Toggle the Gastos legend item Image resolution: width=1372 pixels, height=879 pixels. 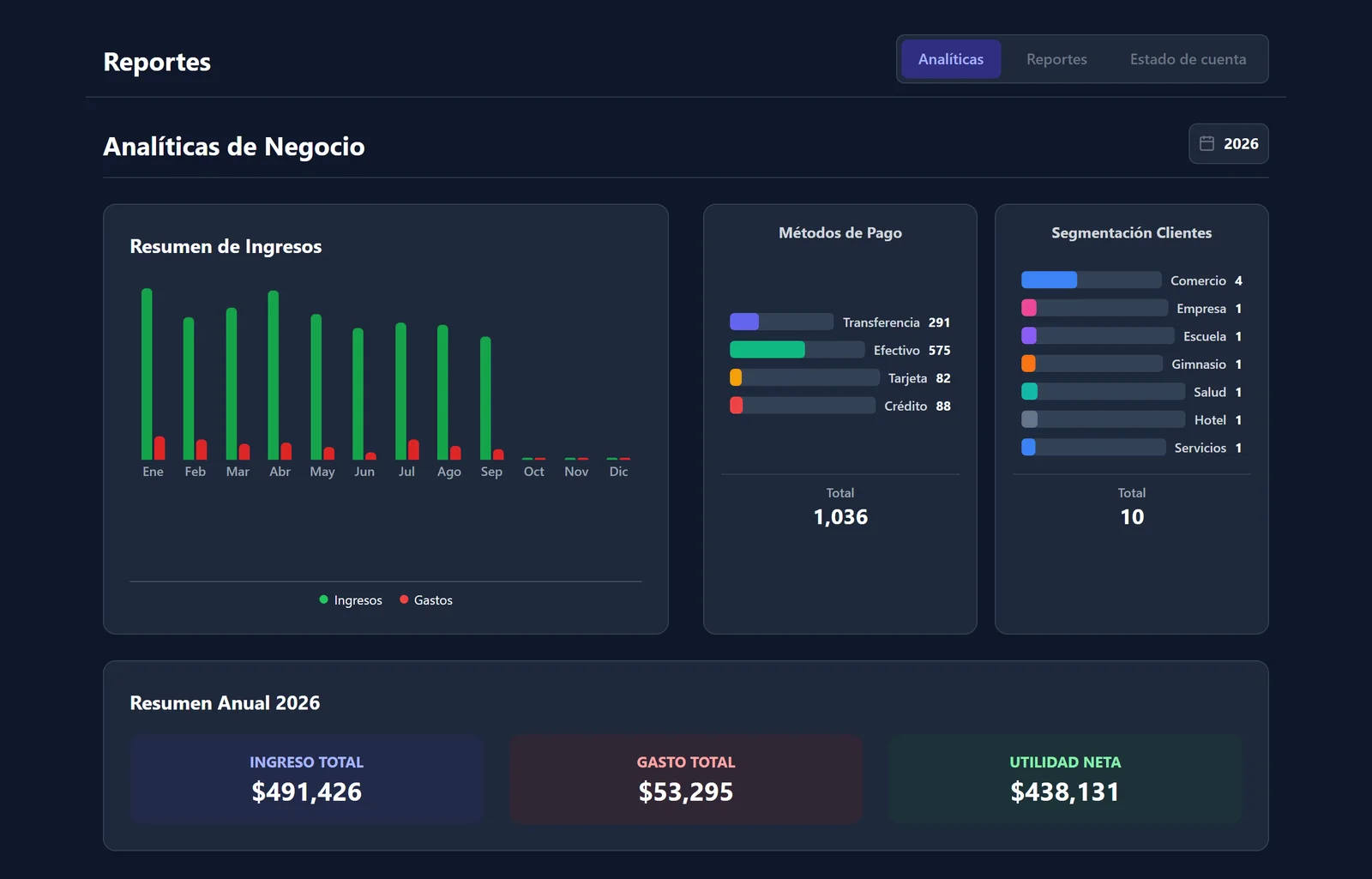pos(425,600)
